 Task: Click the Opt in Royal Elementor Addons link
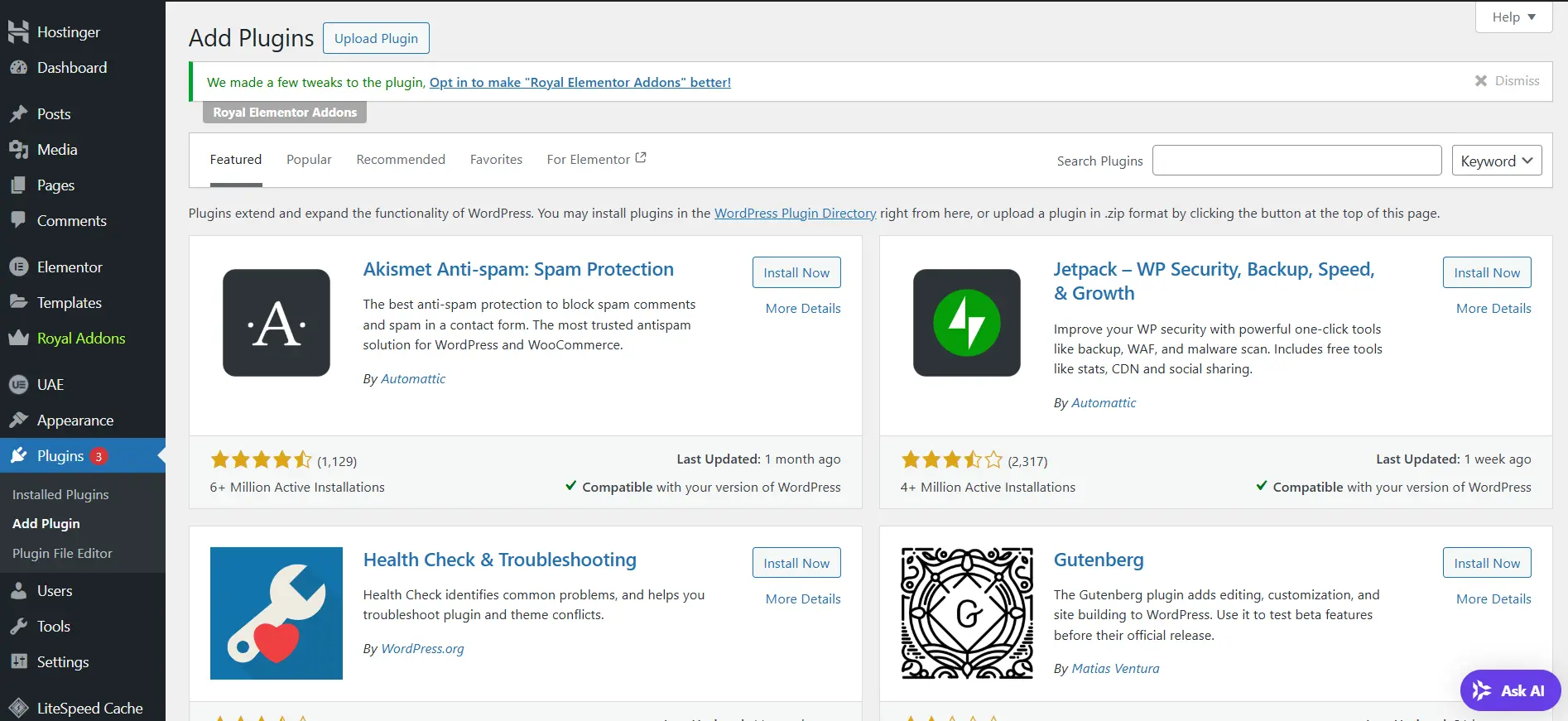pos(580,82)
